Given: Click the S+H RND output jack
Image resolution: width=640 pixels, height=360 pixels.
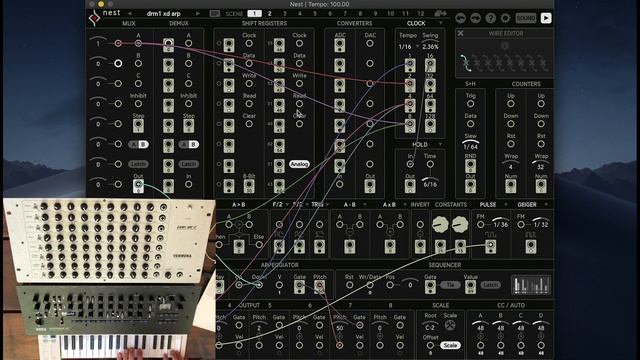Looking at the screenshot, I should click(470, 165).
